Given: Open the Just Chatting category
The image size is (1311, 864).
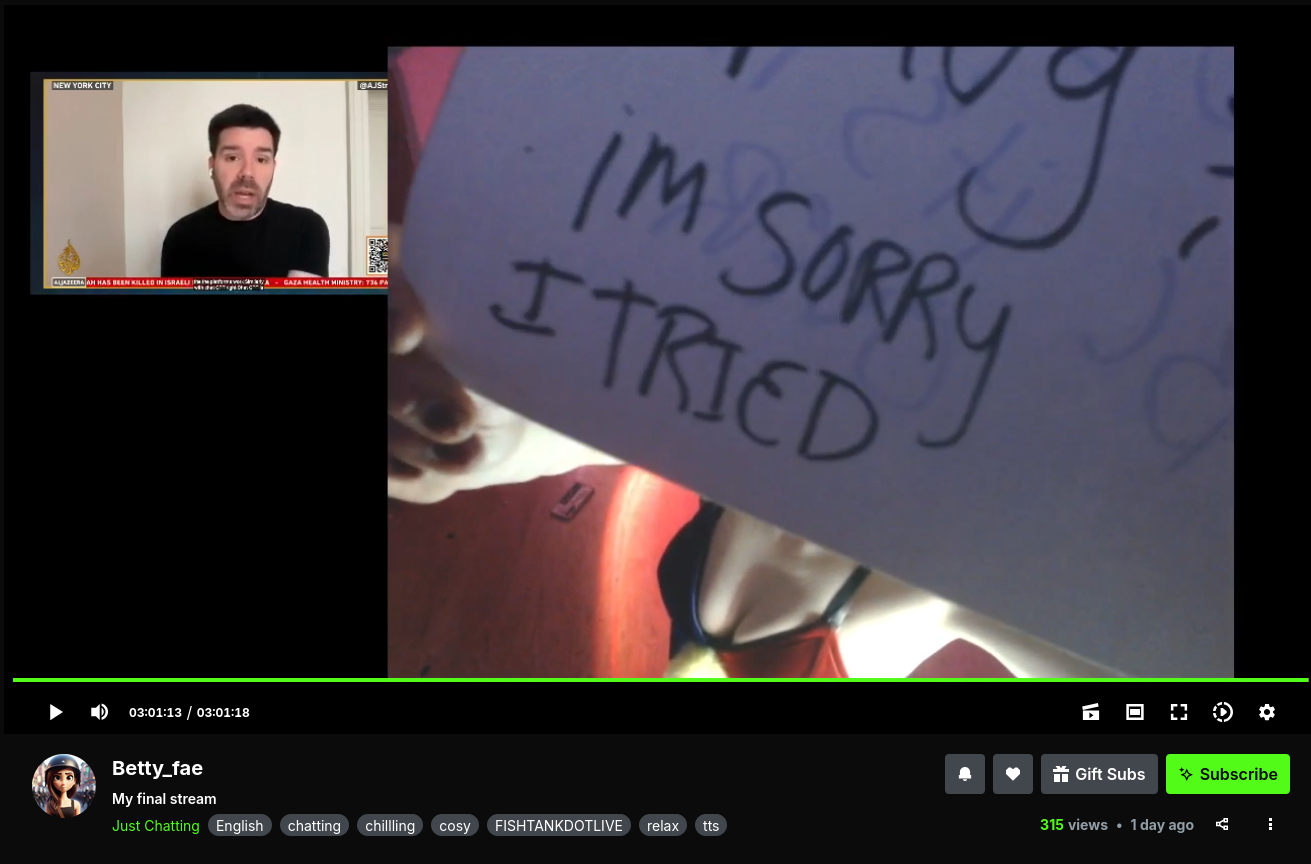Looking at the screenshot, I should point(155,826).
